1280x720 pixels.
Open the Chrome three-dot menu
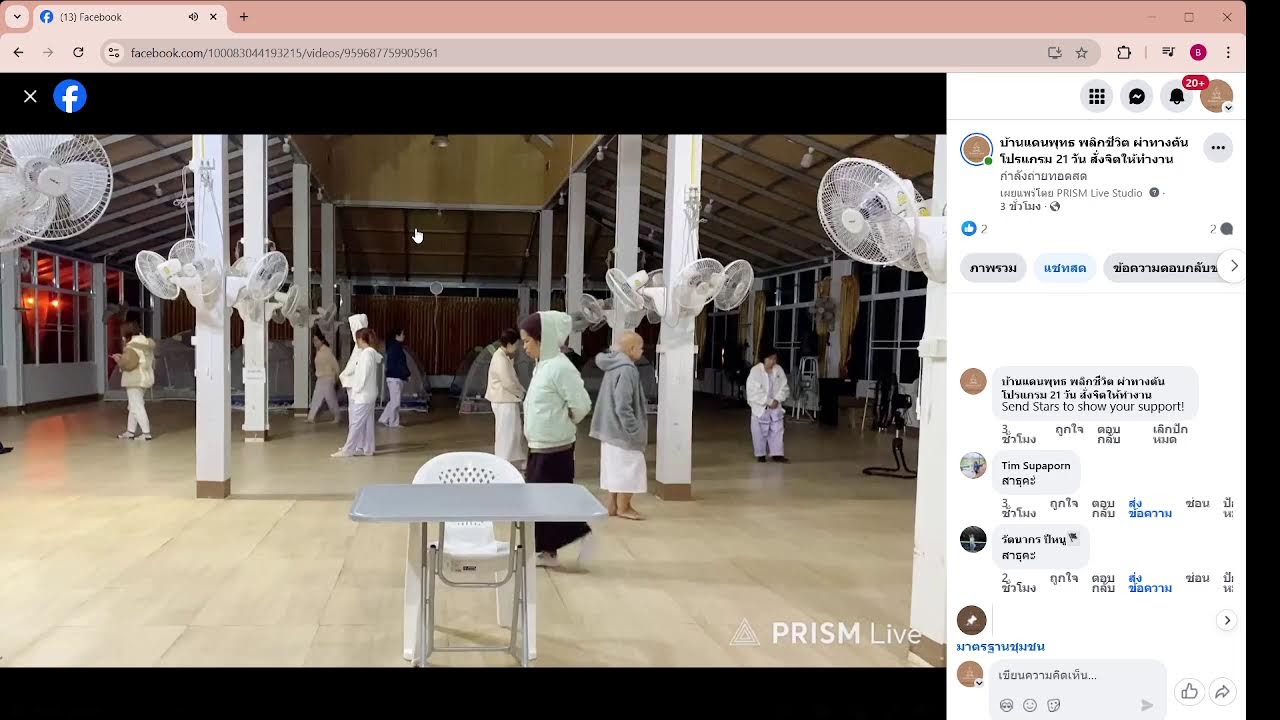pos(1228,52)
